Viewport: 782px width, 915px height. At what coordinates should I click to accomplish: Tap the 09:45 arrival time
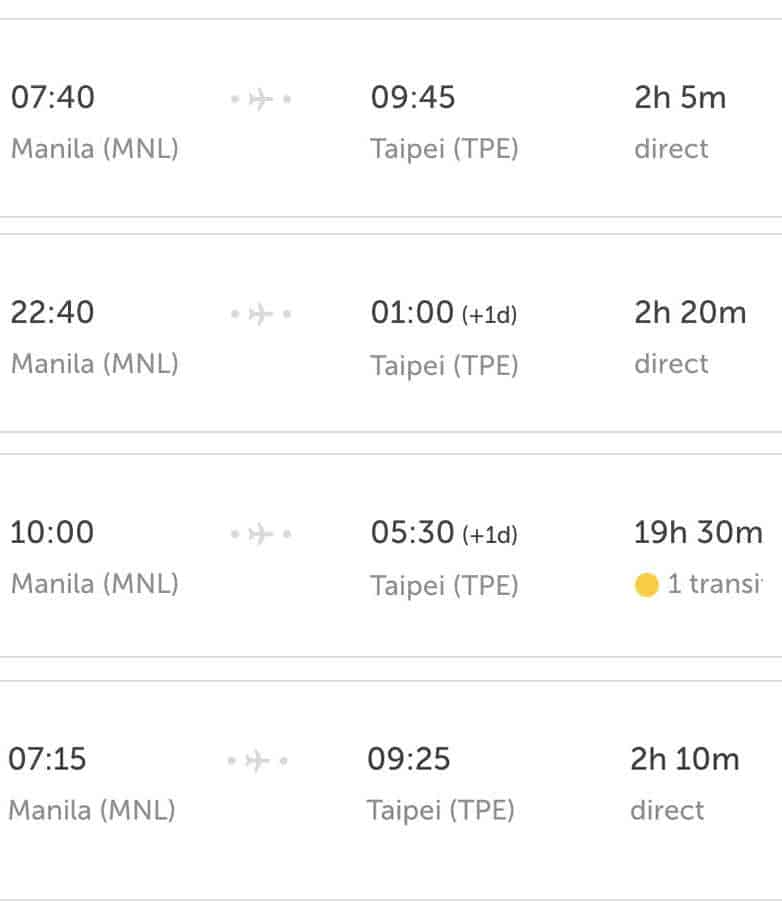[413, 98]
